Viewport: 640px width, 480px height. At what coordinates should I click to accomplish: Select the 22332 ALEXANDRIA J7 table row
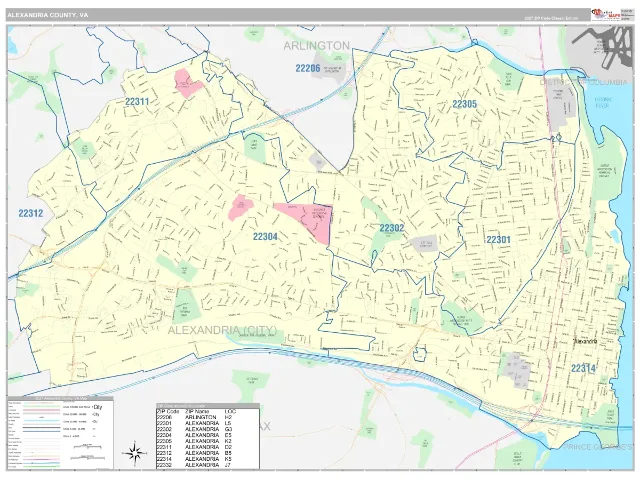pyautogui.click(x=208, y=465)
